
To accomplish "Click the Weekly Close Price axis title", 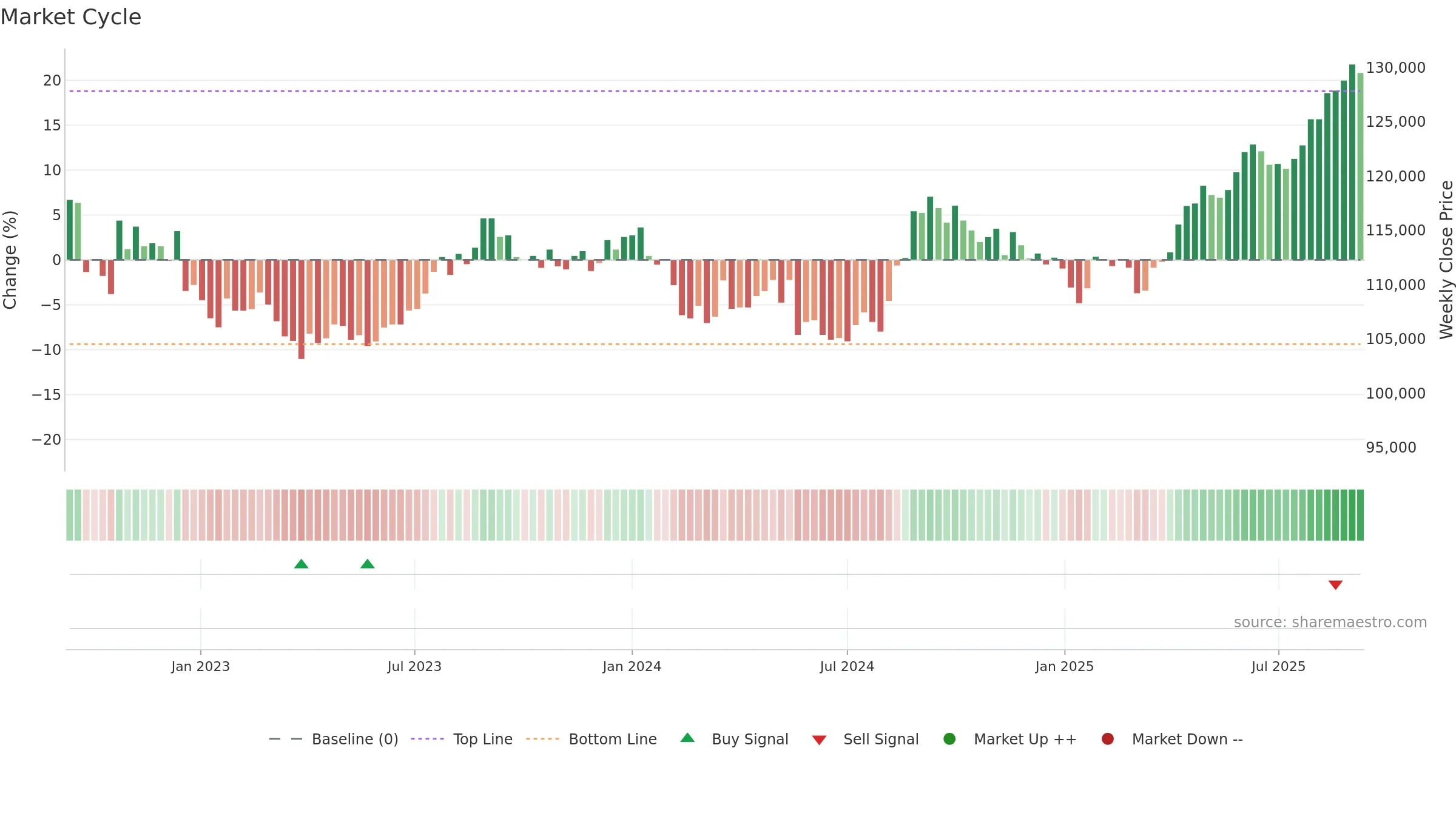I will [x=1446, y=260].
